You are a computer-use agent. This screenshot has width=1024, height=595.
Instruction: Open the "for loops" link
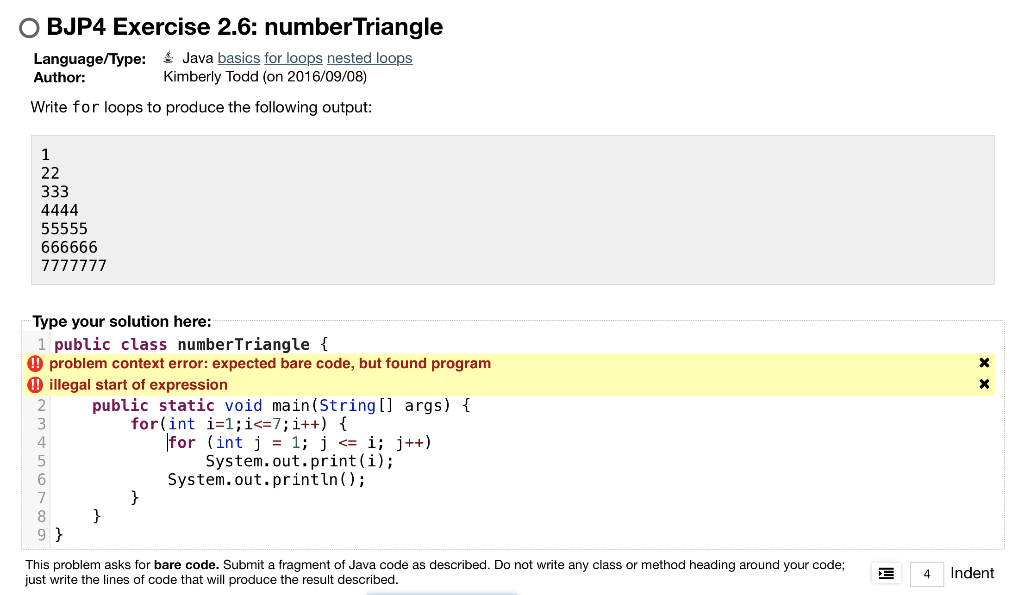point(291,57)
